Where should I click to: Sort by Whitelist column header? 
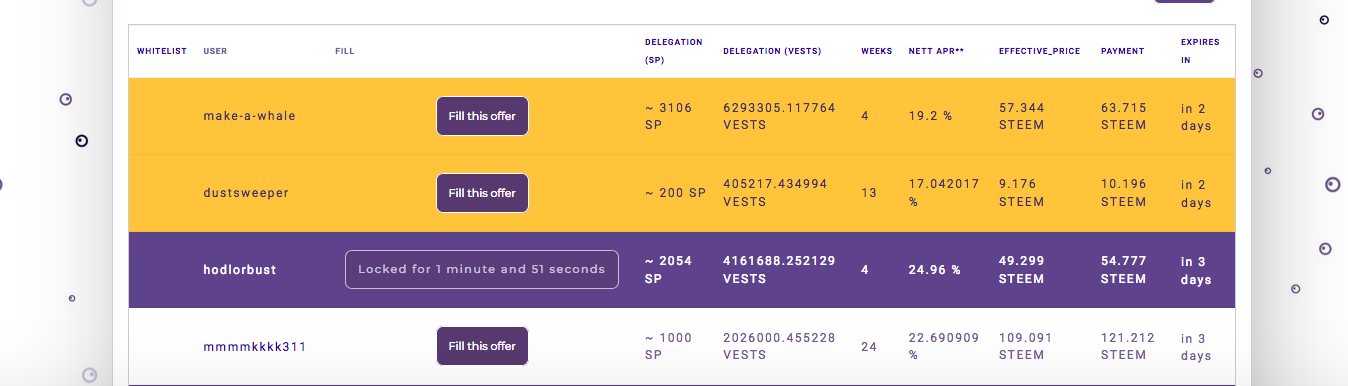[162, 51]
